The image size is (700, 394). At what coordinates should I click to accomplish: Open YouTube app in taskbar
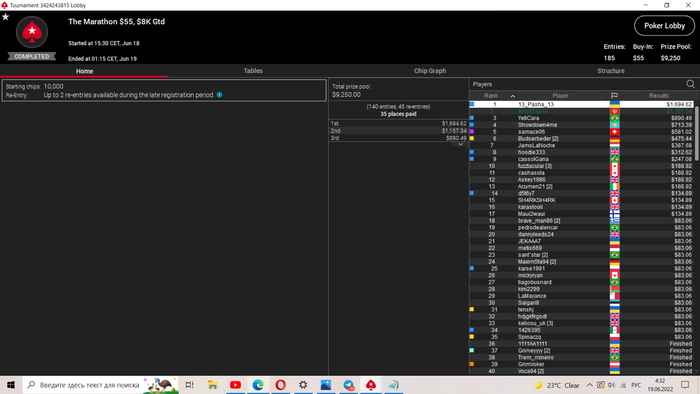point(235,385)
